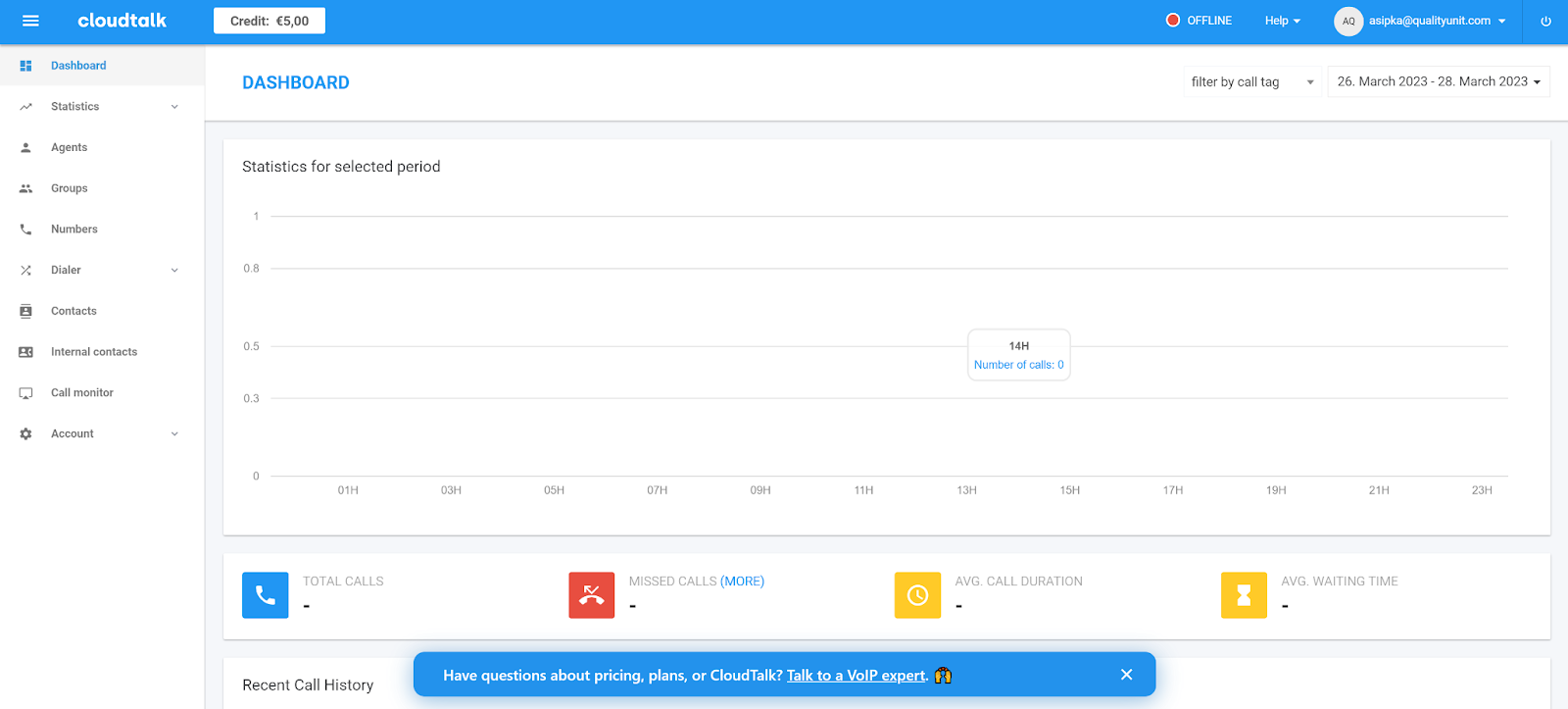Open the hamburger menu icon
1568x709 pixels.
click(x=30, y=21)
